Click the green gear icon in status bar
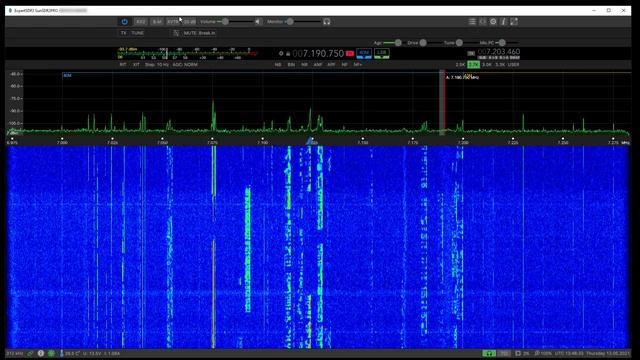 (x=51, y=353)
